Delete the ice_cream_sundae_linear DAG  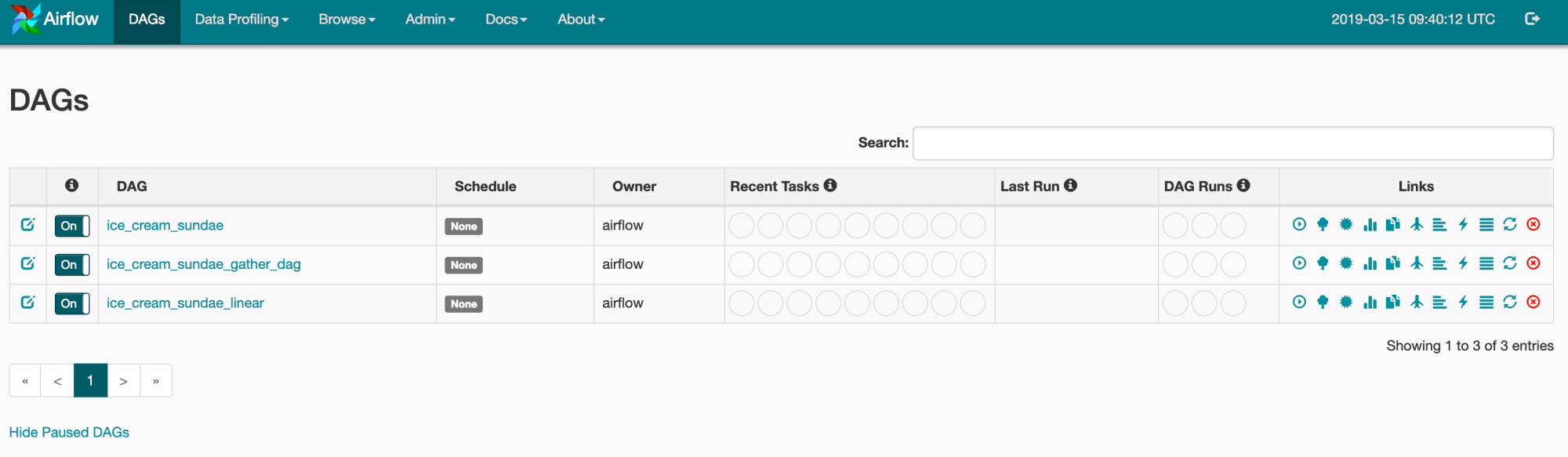click(x=1534, y=303)
